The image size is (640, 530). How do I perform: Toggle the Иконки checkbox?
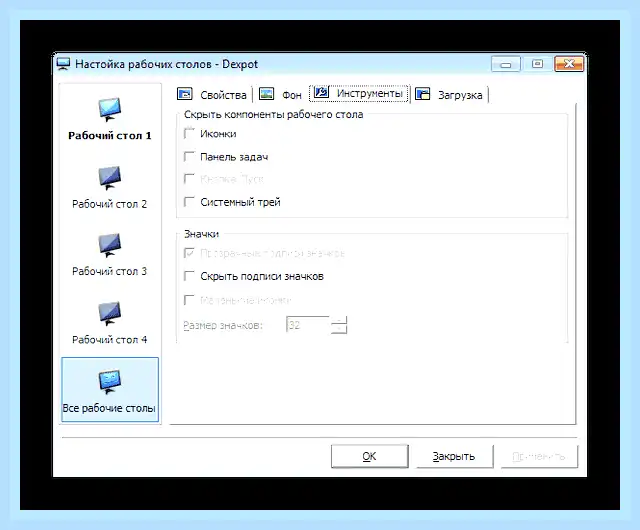[x=189, y=134]
